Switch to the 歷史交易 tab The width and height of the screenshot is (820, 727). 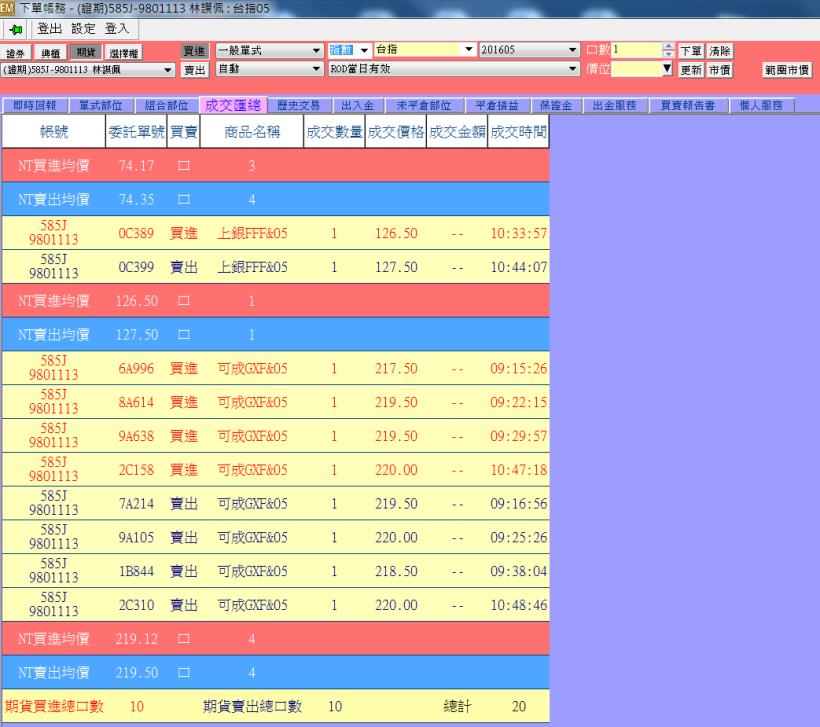pos(299,105)
